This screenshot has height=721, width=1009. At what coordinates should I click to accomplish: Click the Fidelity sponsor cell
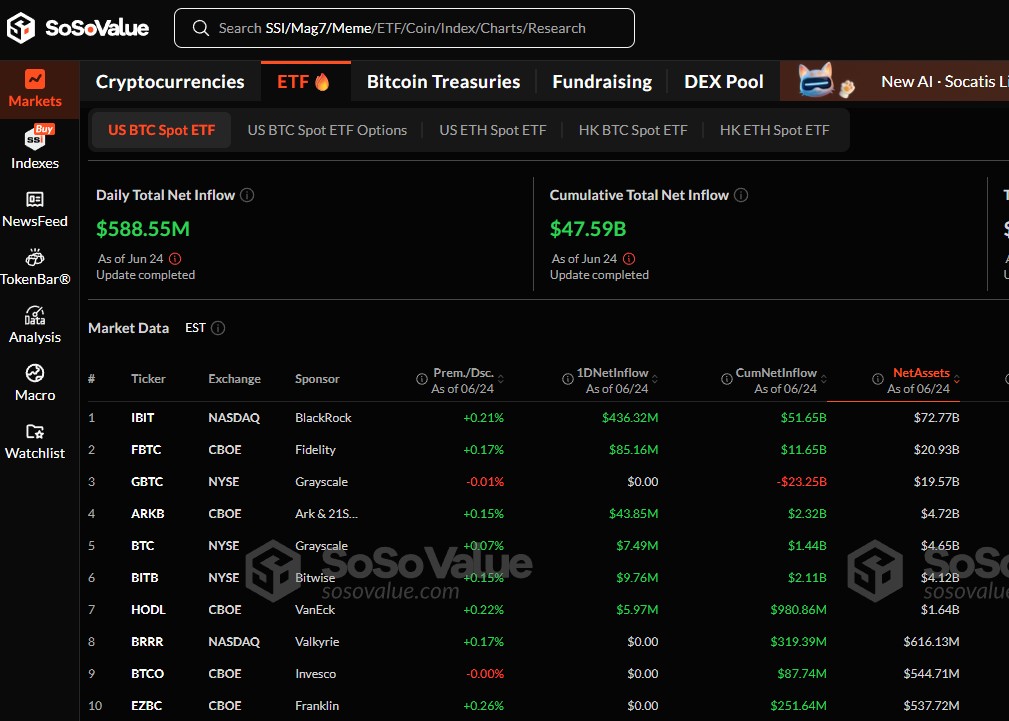point(315,450)
